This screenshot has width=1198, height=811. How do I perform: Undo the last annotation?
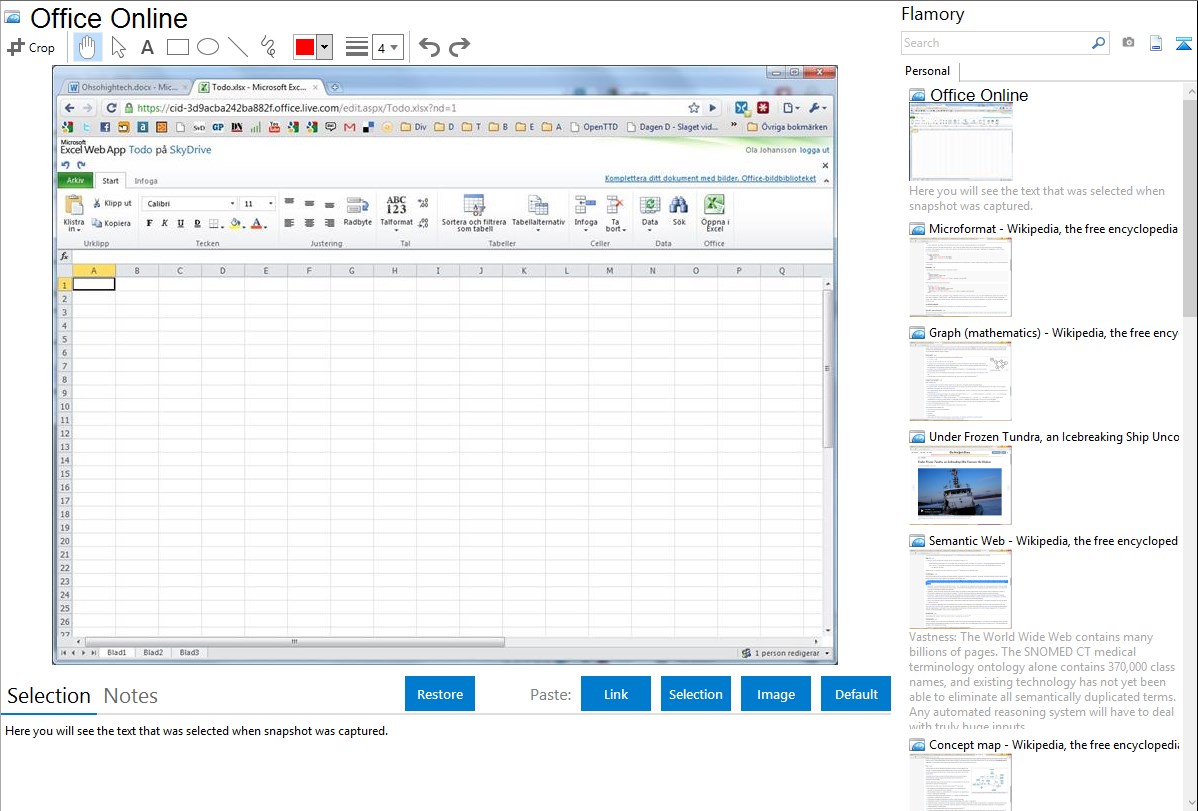[429, 47]
